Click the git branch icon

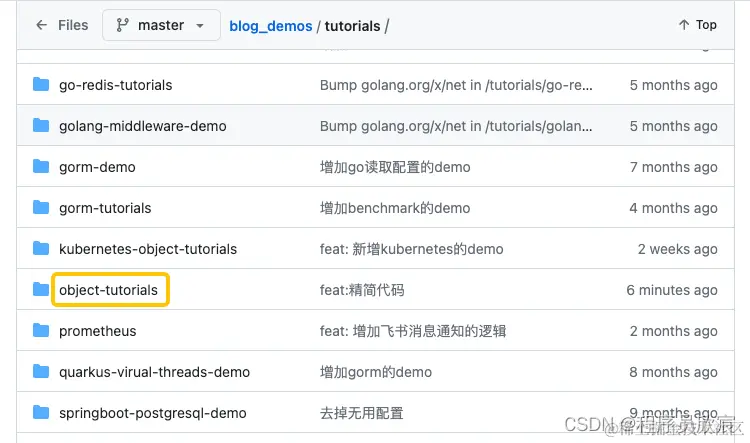122,25
